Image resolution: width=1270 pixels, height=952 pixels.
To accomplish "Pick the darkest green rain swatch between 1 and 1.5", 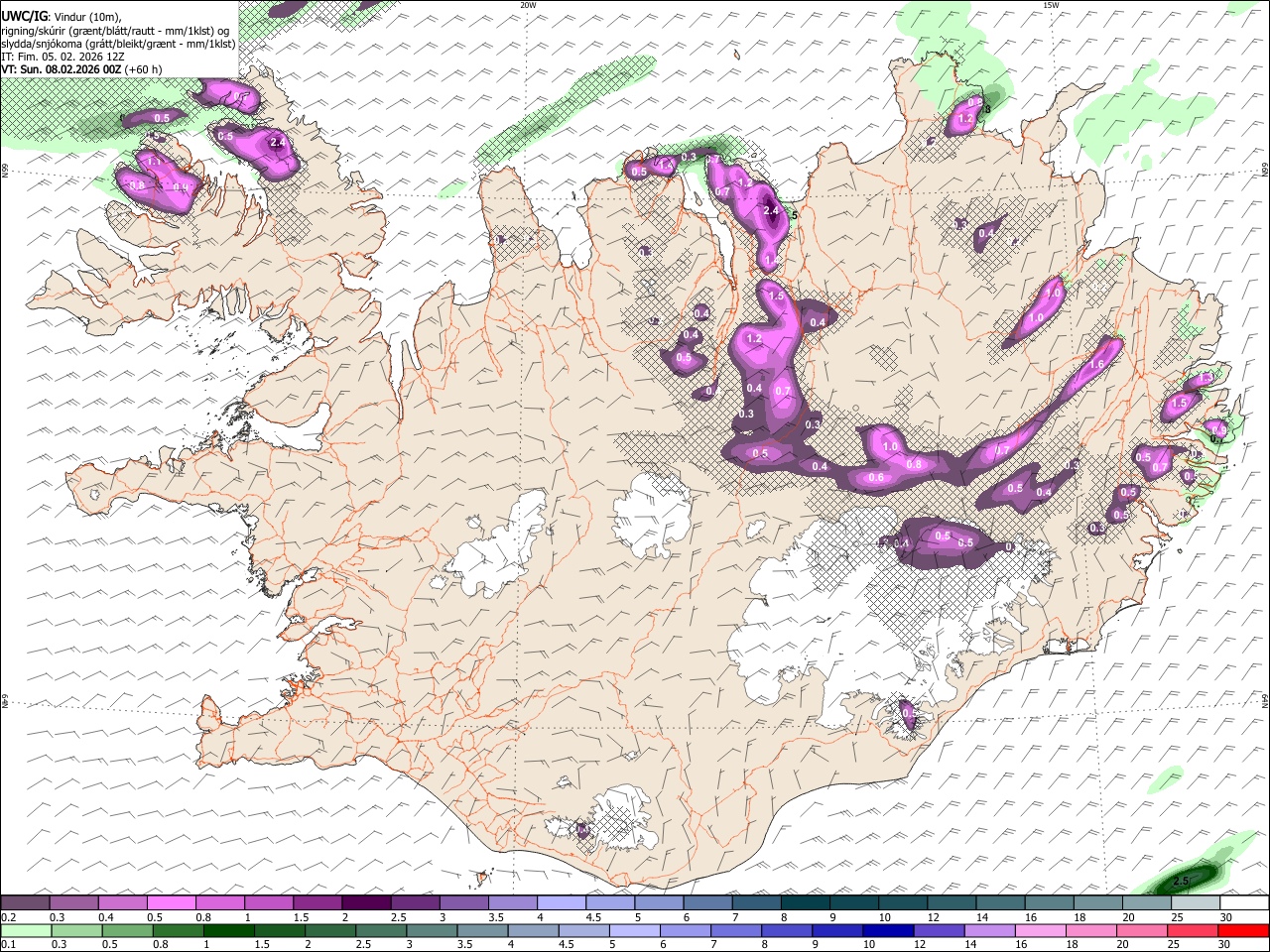I will click(227, 930).
